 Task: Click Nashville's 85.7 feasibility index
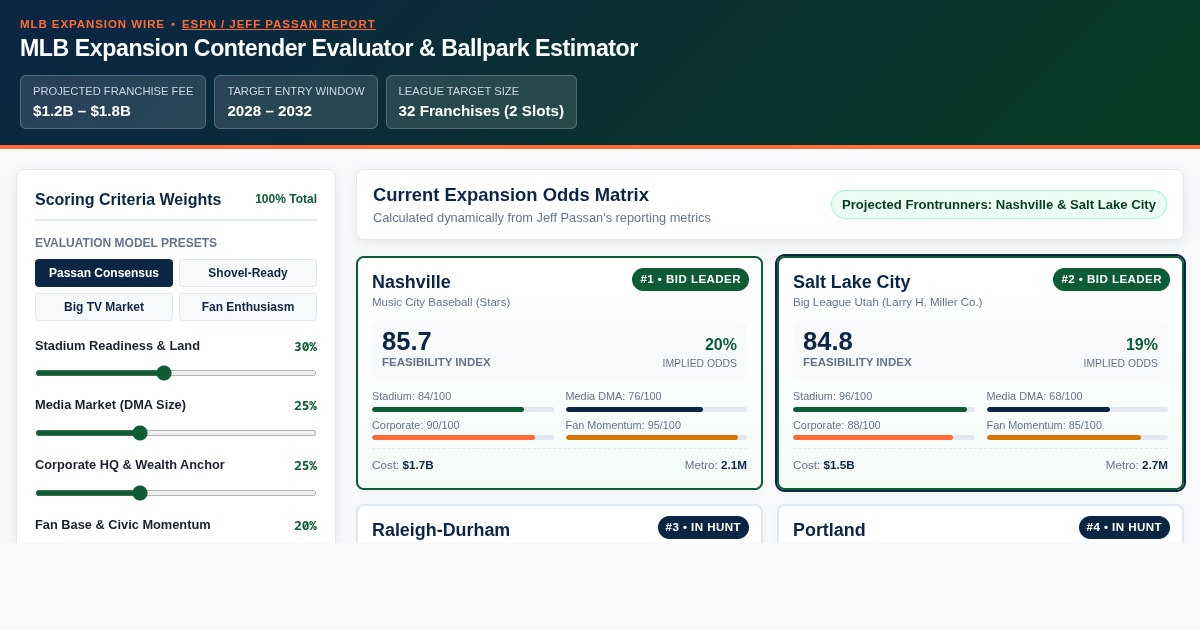point(407,341)
